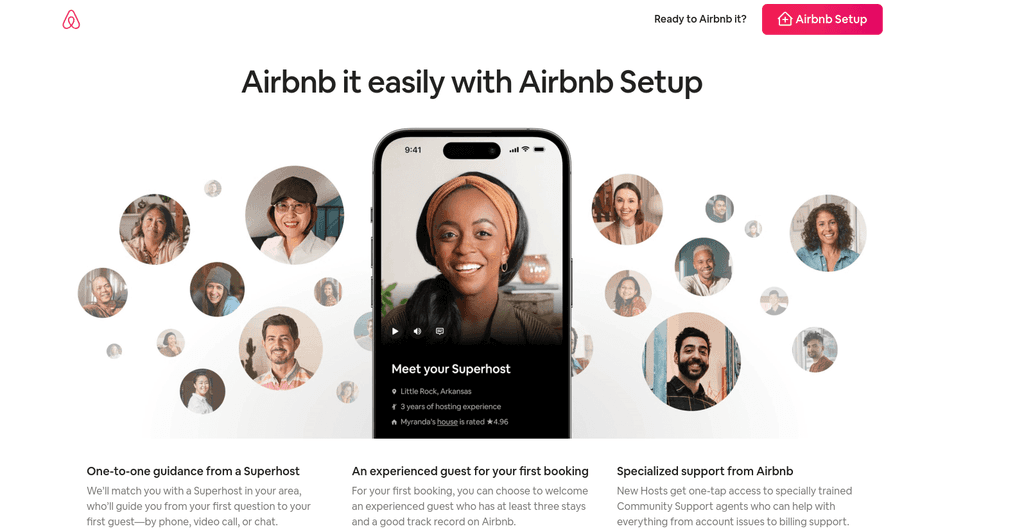Mute the video with the speaker icon
Image resolution: width=1024 pixels, height=528 pixels.
point(417,331)
